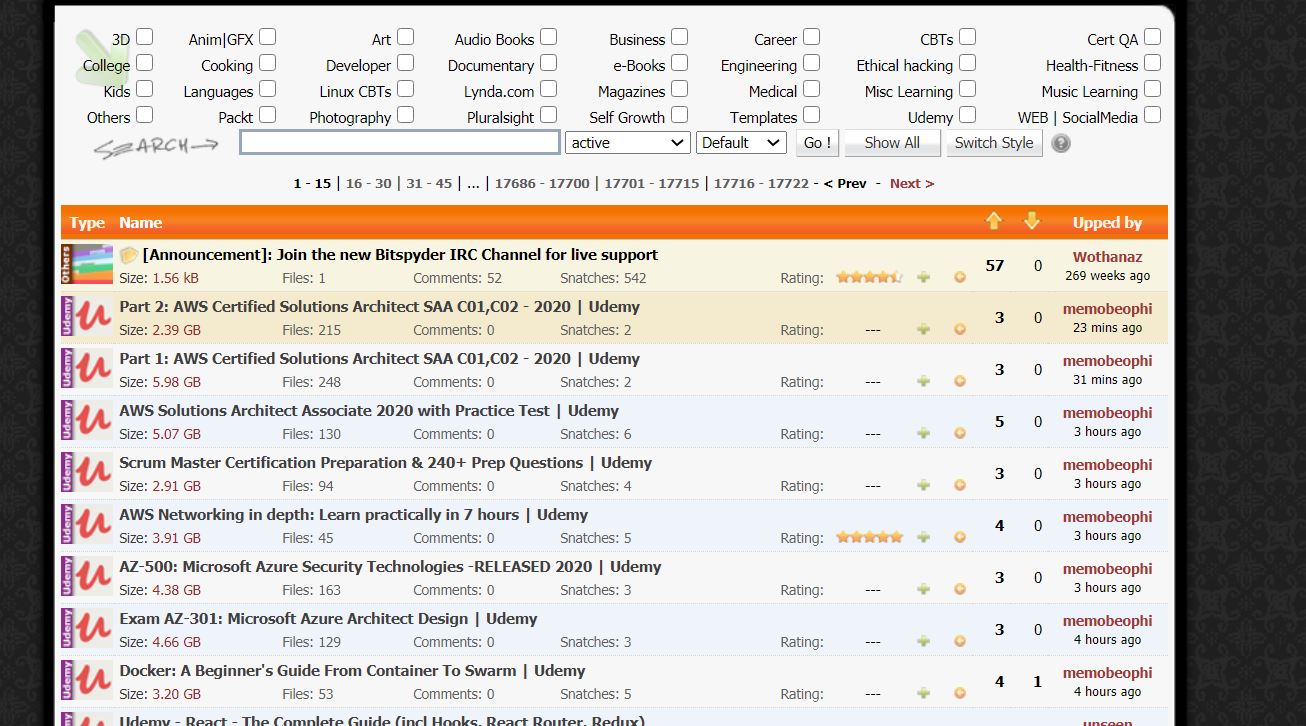Check the e-Books checkbox

tap(679, 63)
